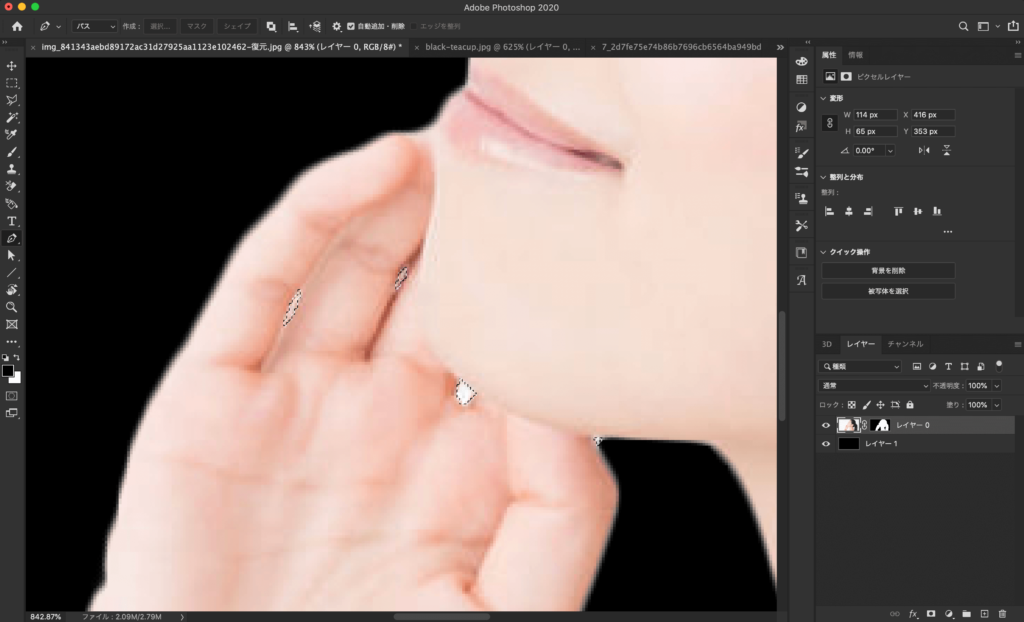Open the Share icon at top right
The image size is (1024, 622).
coord(1012,26)
